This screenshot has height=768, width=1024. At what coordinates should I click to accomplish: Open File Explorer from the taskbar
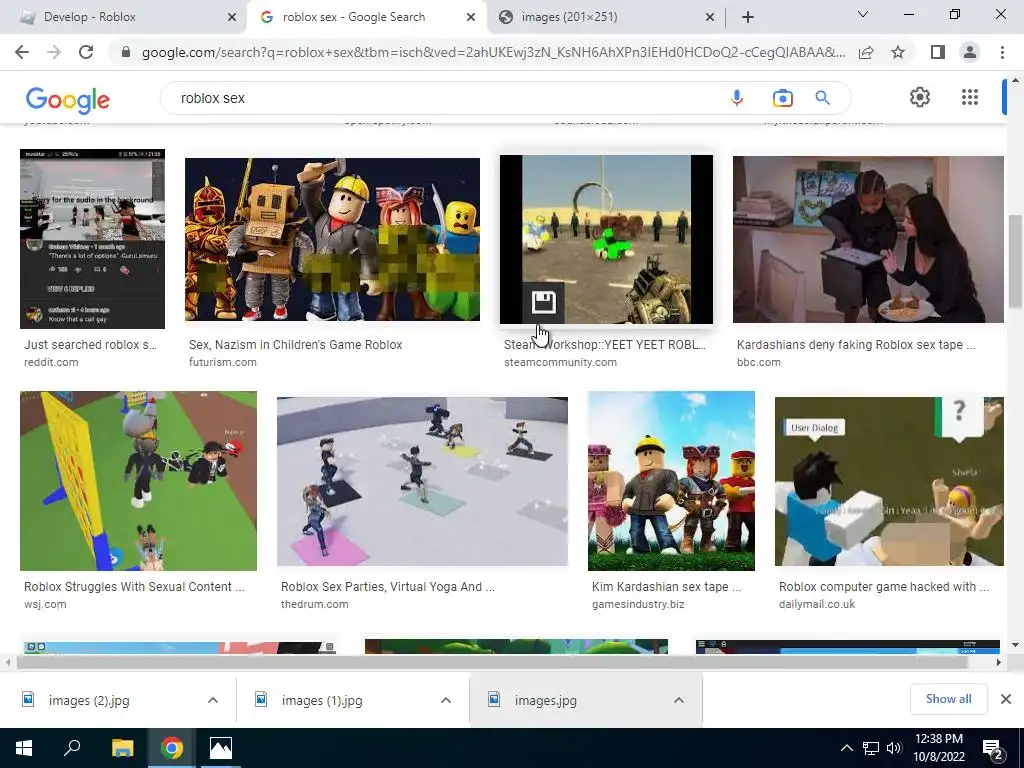pyautogui.click(x=122, y=748)
